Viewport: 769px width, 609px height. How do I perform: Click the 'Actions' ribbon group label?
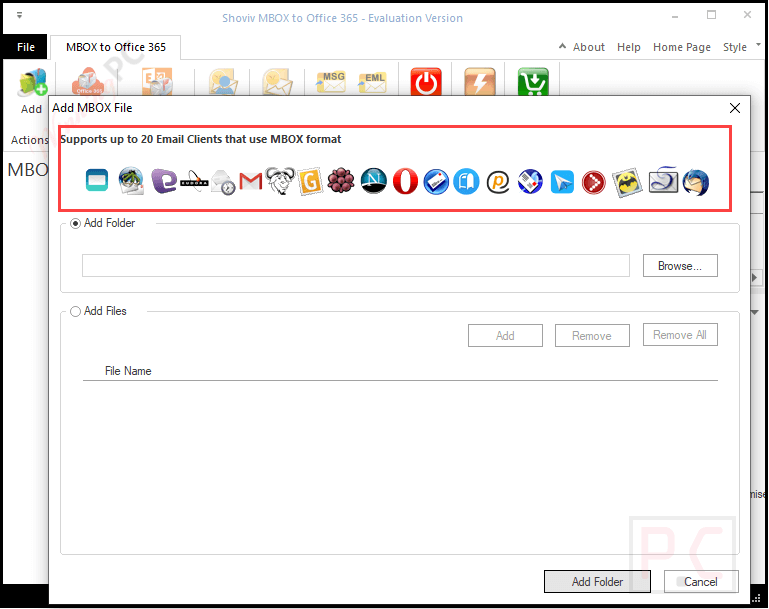point(29,140)
